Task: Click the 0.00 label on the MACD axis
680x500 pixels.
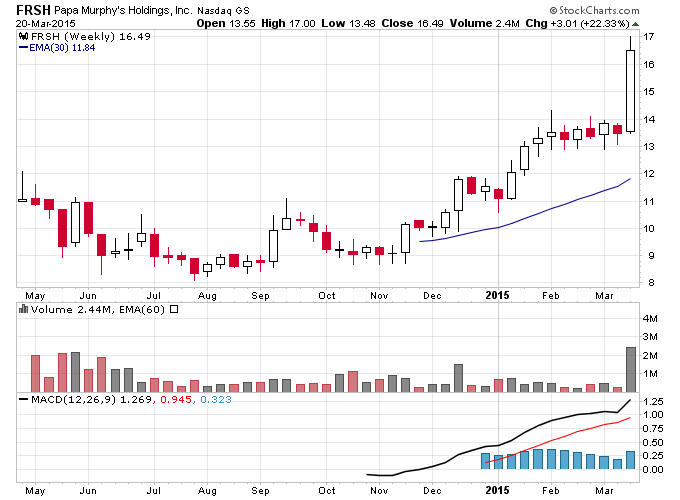Action: click(x=653, y=470)
